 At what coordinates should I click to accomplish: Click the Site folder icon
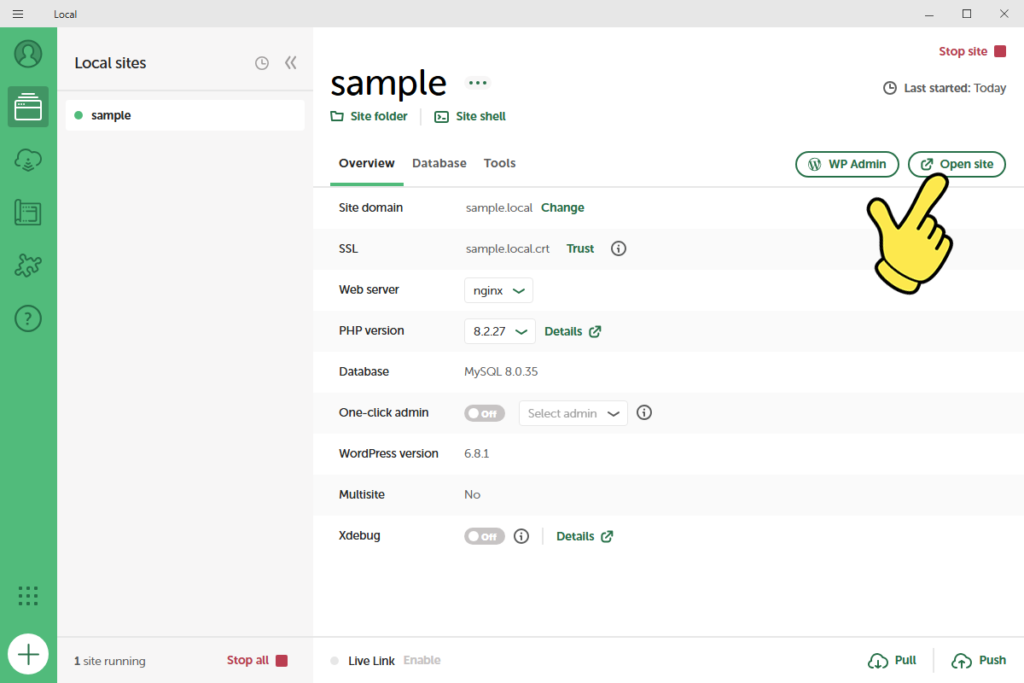click(337, 116)
